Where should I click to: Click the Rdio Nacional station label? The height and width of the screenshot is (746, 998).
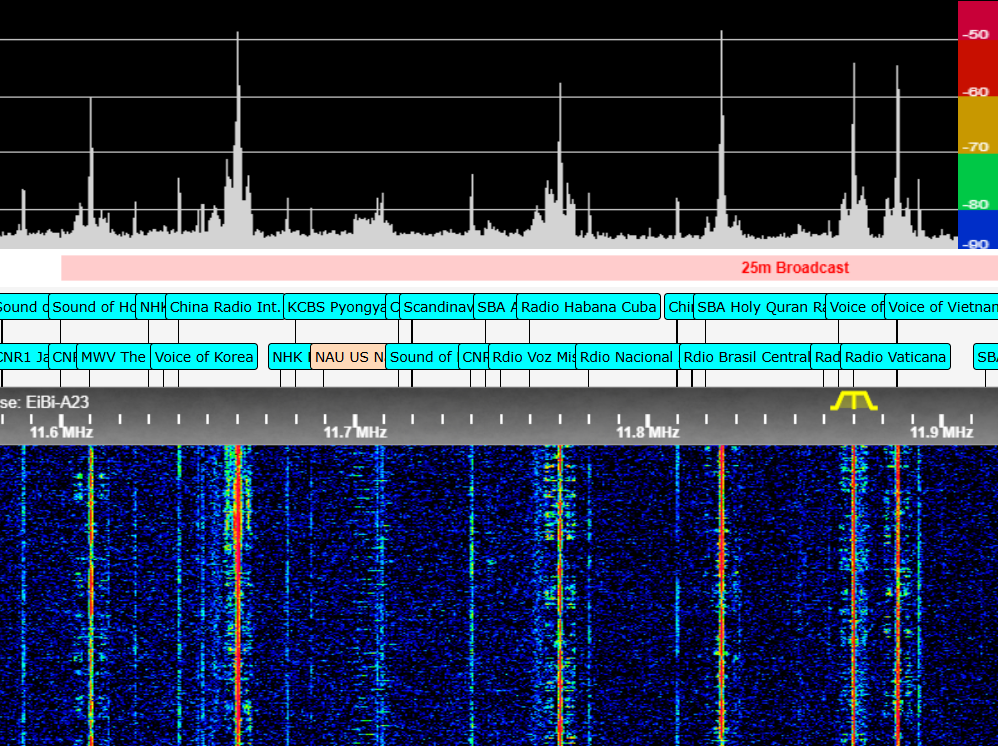coord(626,356)
